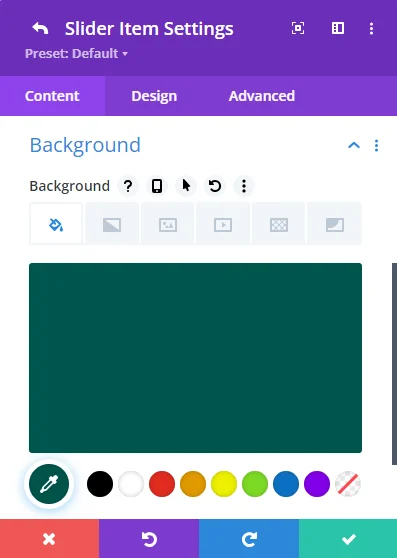Image resolution: width=397 pixels, height=558 pixels.
Task: Collapse the Background section with the chevron
Action: click(354, 145)
